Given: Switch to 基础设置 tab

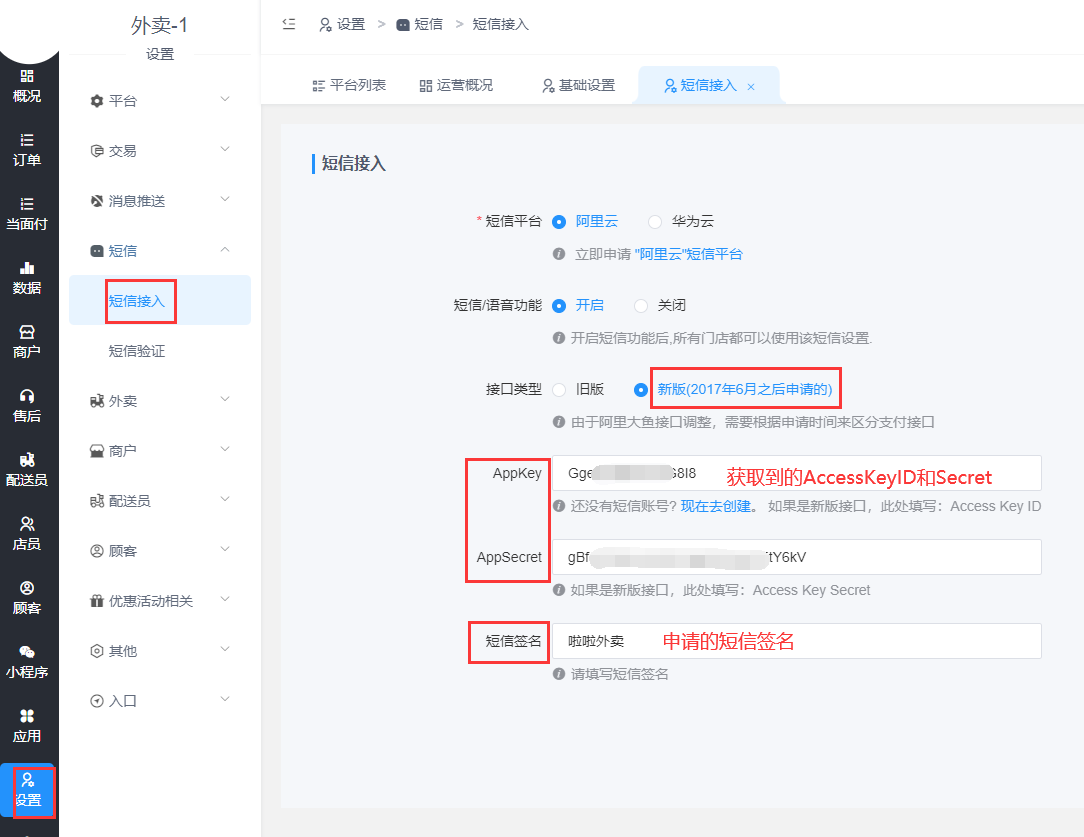Looking at the screenshot, I should (579, 86).
